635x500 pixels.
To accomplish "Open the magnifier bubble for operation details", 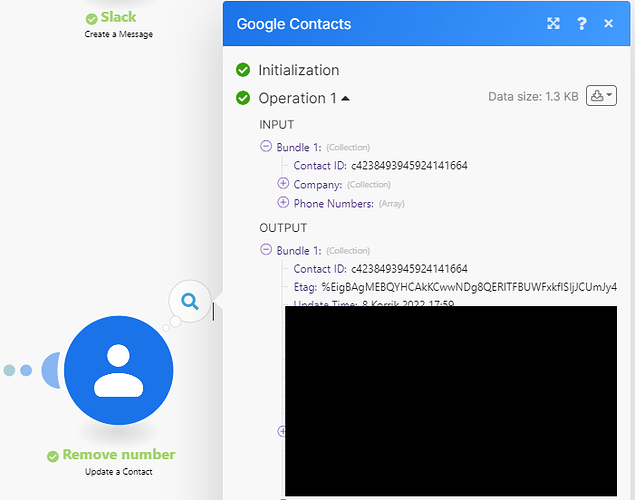I will coord(190,301).
